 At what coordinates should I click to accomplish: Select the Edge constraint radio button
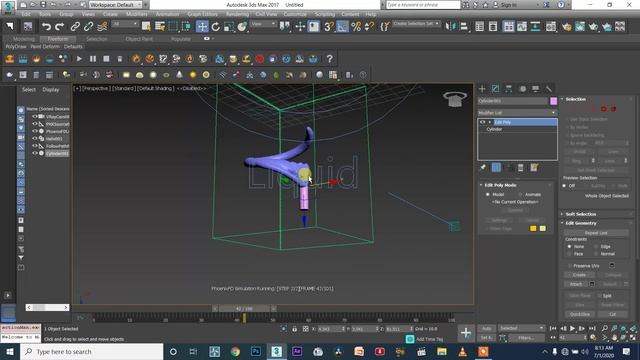(x=596, y=247)
